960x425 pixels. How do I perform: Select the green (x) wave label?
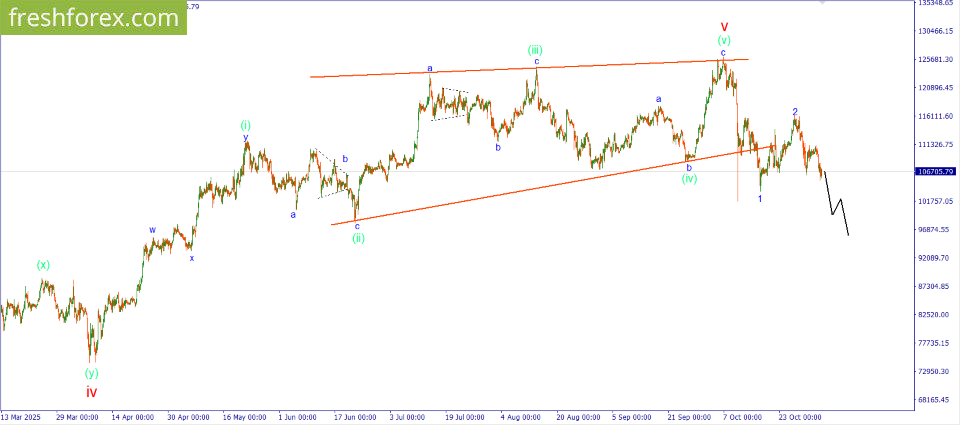44,265
